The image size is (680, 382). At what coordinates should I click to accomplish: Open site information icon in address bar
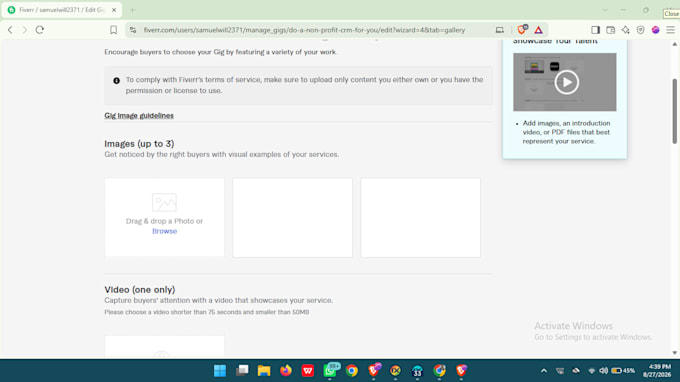click(x=133, y=30)
